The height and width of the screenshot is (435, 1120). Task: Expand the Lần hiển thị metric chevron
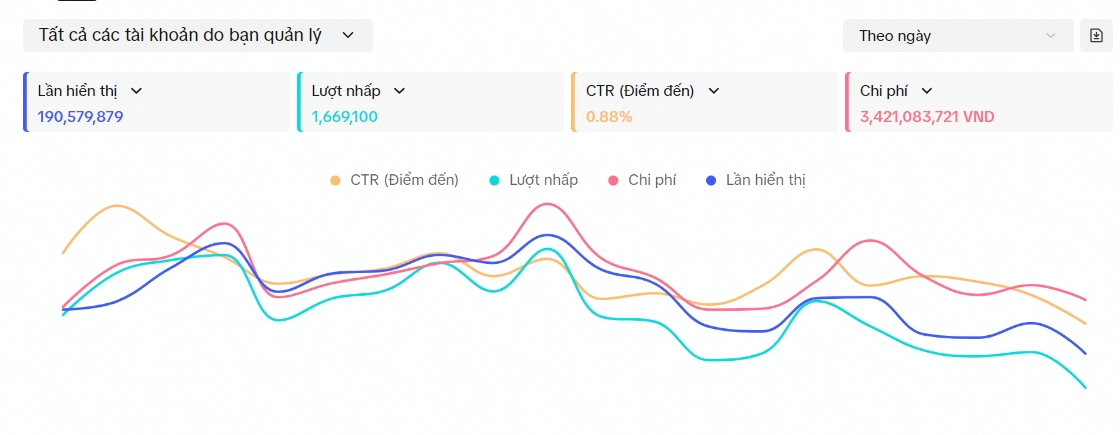[x=136, y=91]
